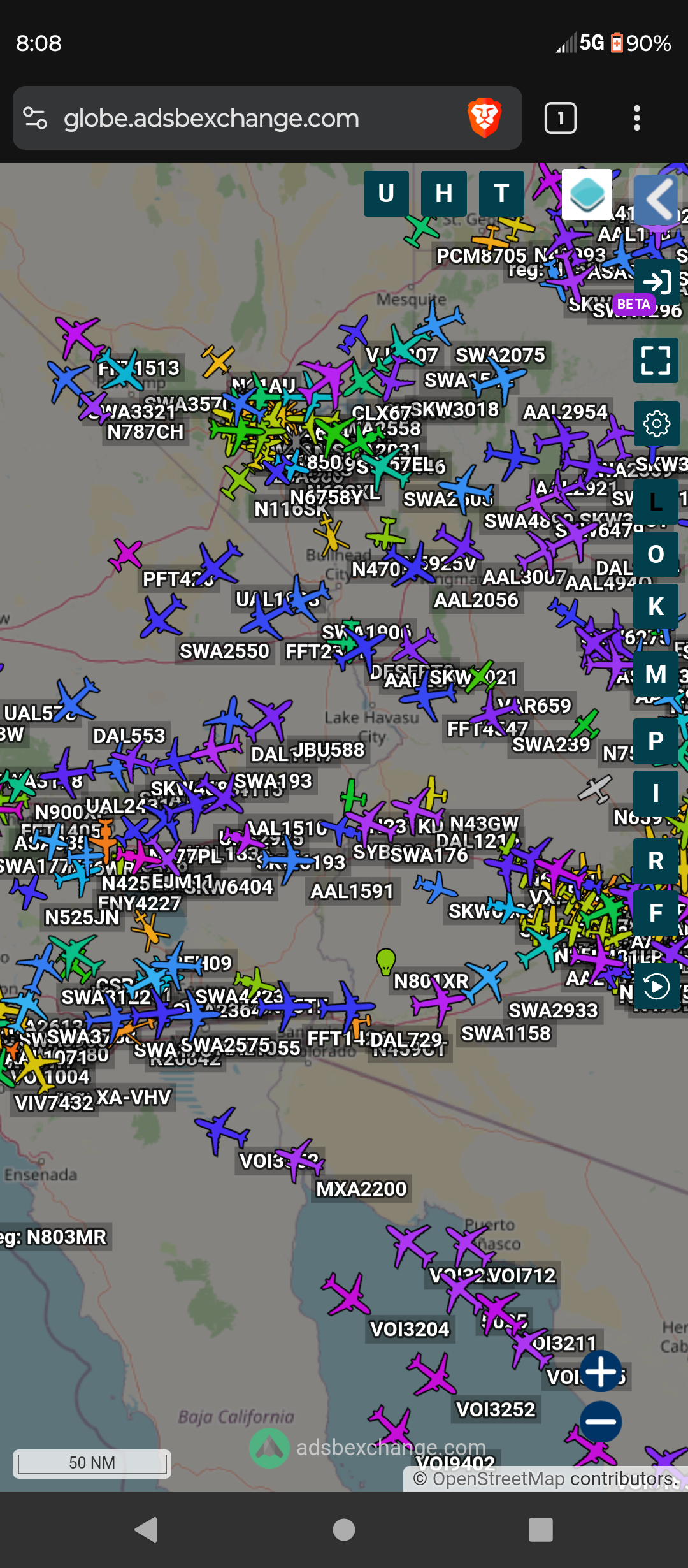Open the replay history icon
Image resolution: width=688 pixels, height=1568 pixels.
pyautogui.click(x=656, y=987)
